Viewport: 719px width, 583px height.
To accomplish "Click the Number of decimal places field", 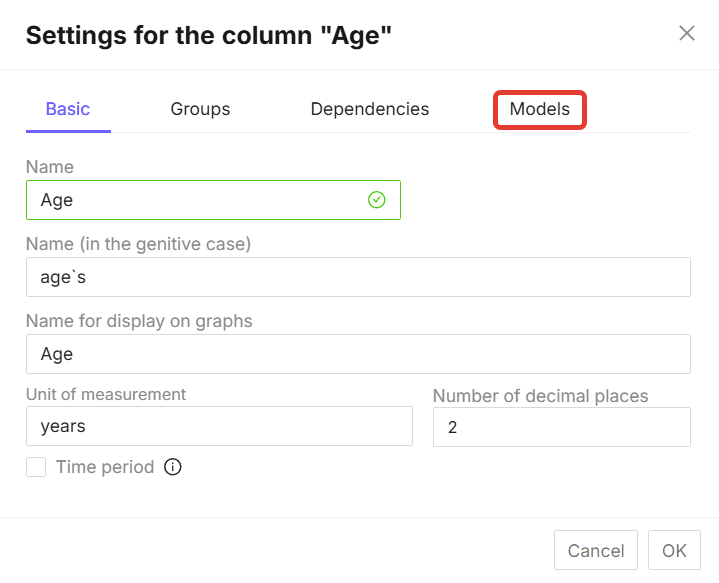I will point(561,427).
